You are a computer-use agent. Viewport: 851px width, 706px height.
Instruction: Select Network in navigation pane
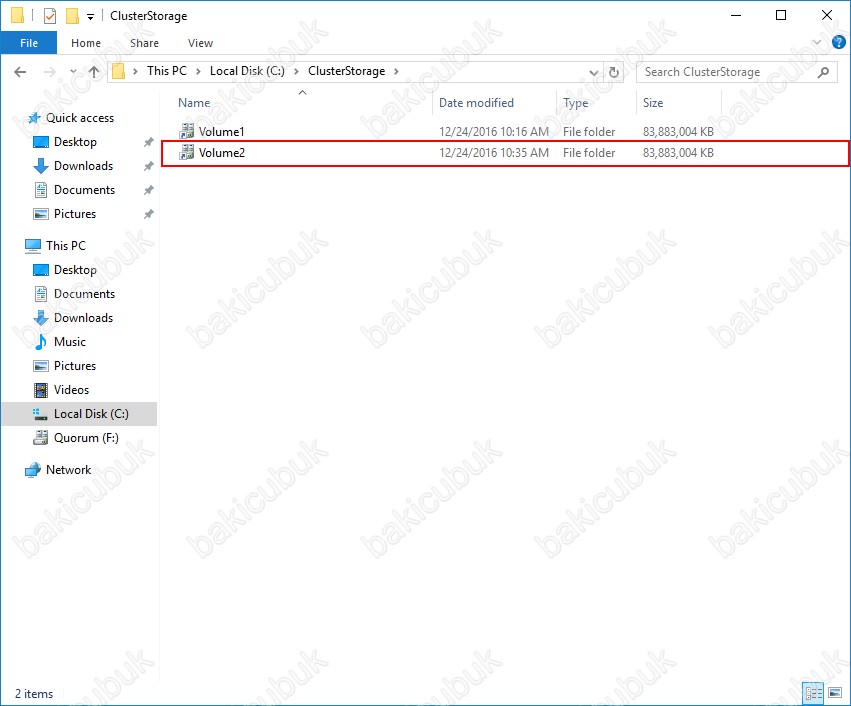pos(68,470)
